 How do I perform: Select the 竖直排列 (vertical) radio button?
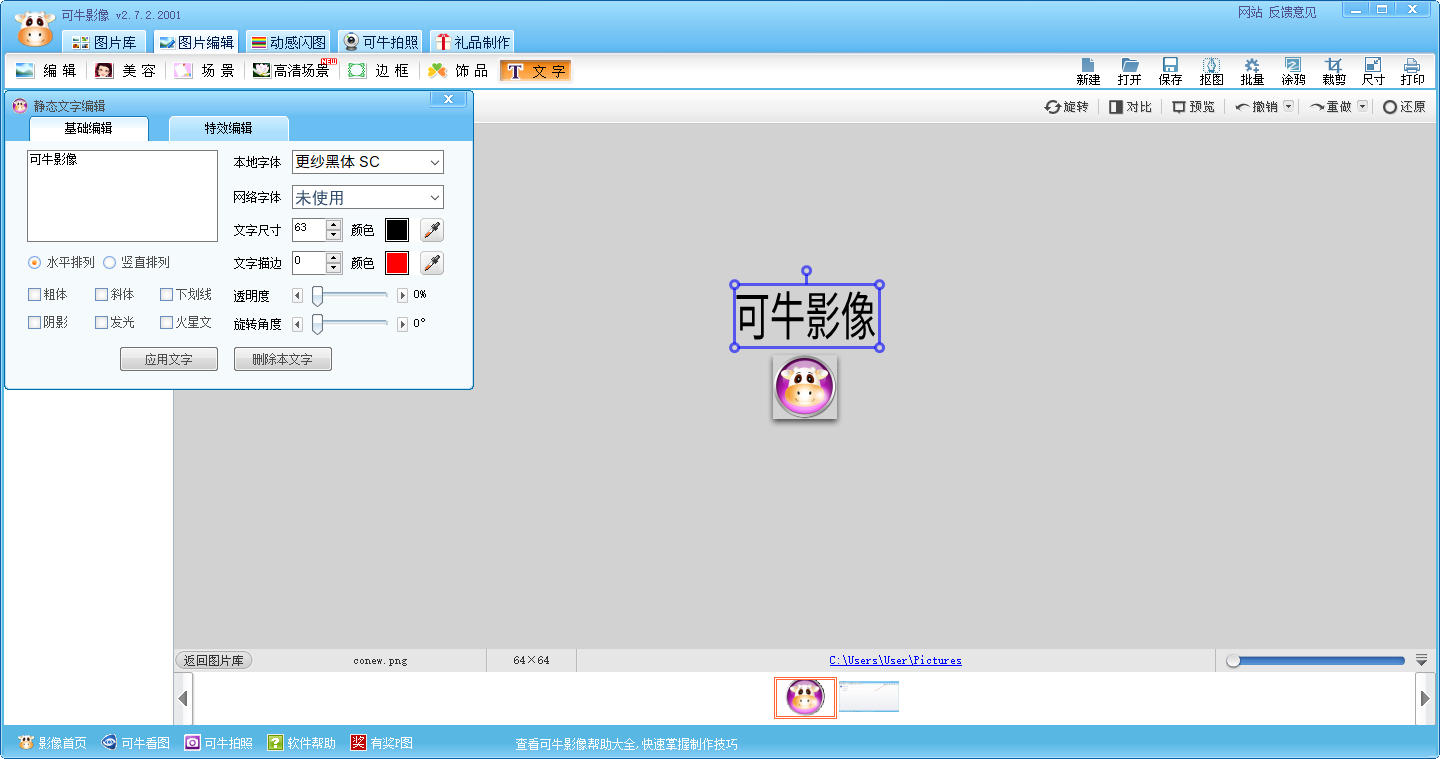pos(110,262)
